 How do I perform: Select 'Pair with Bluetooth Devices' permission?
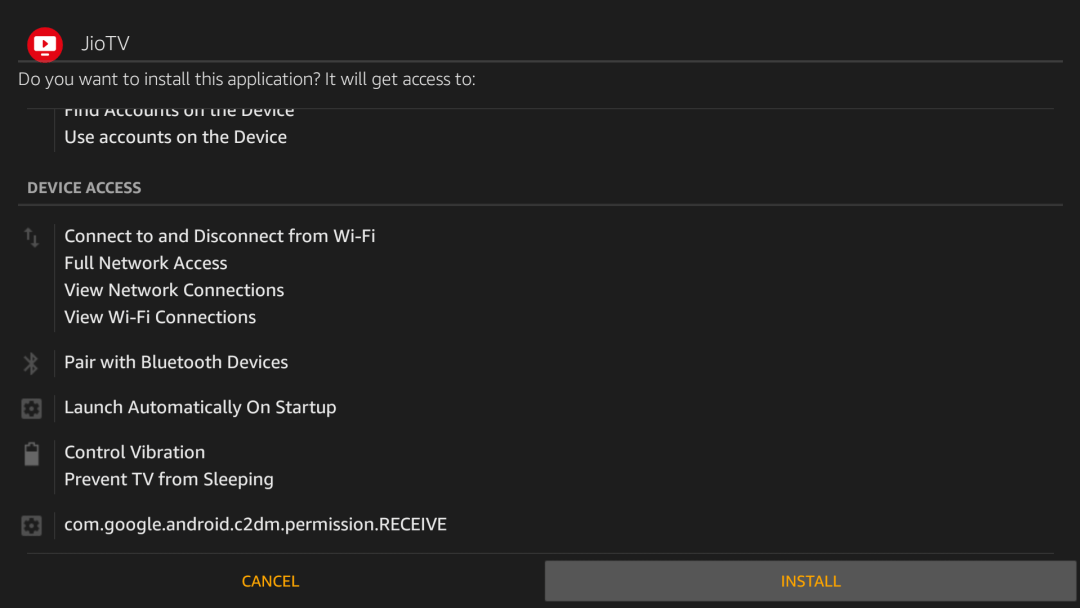(176, 362)
